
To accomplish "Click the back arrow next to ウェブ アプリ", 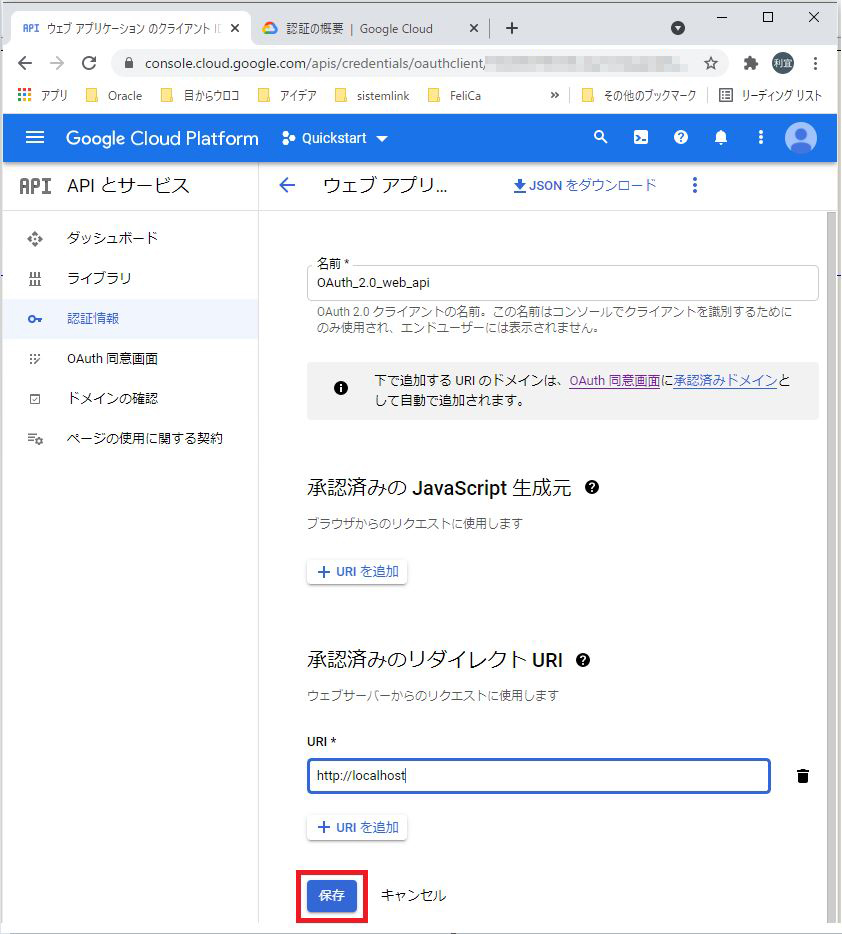I will (287, 185).
